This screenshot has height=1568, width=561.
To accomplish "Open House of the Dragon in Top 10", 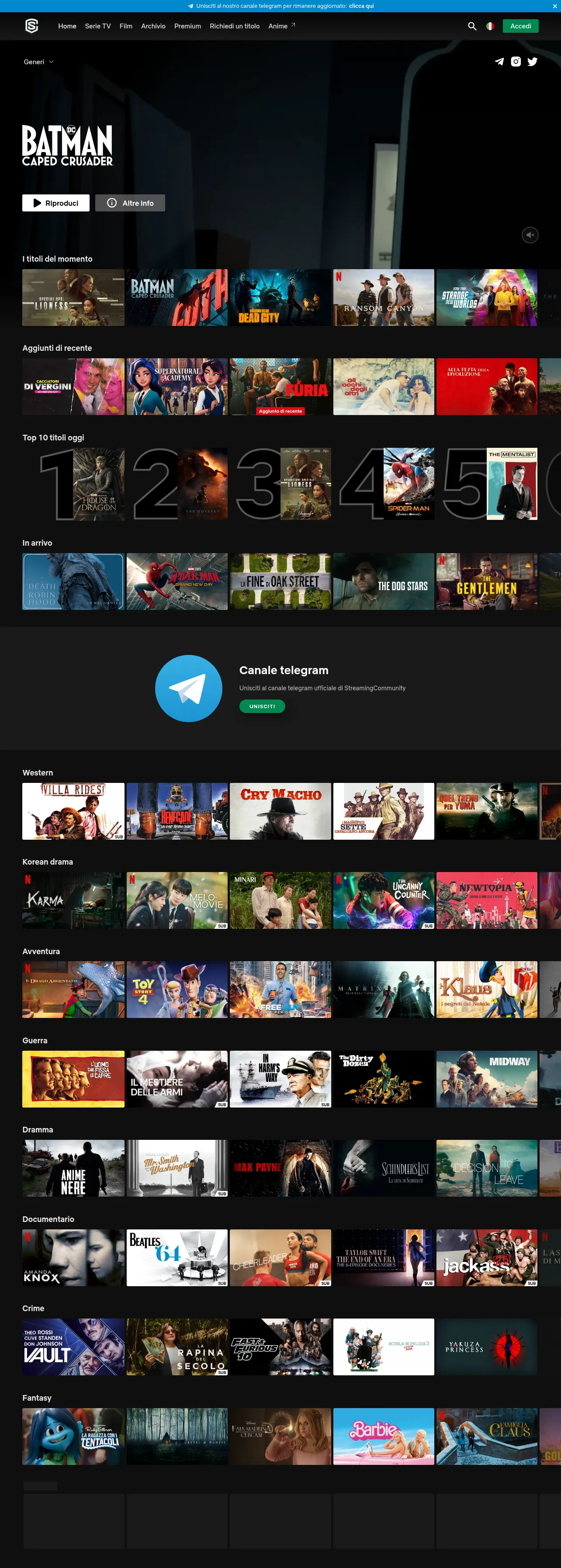I will click(99, 484).
